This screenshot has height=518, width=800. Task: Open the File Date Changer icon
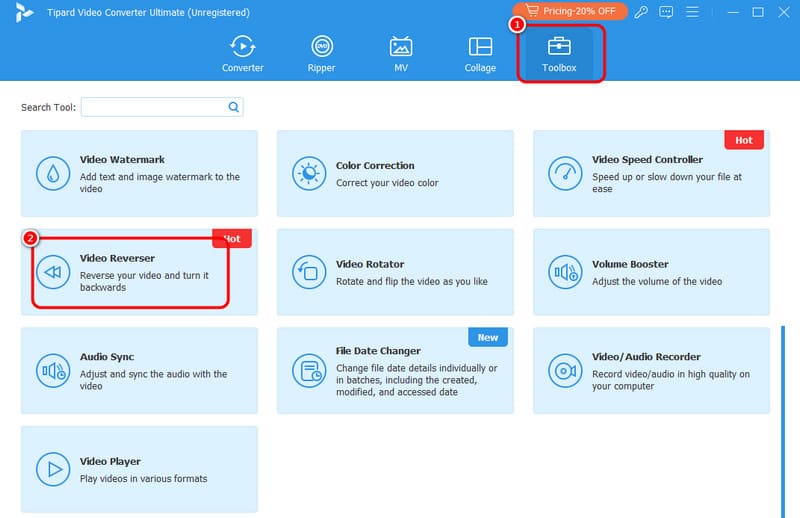tap(308, 371)
